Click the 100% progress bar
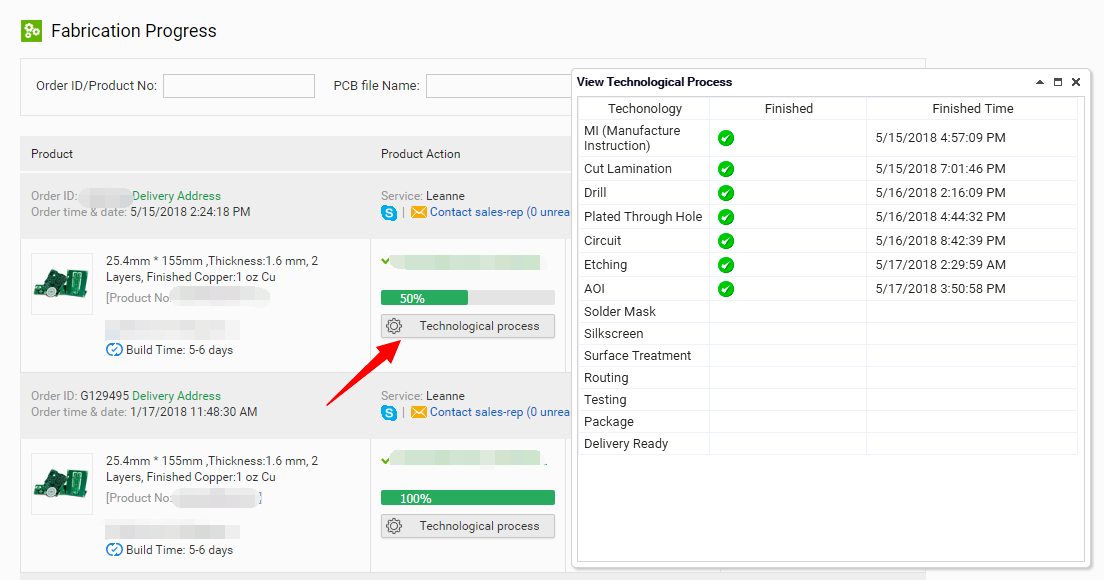 pos(467,498)
